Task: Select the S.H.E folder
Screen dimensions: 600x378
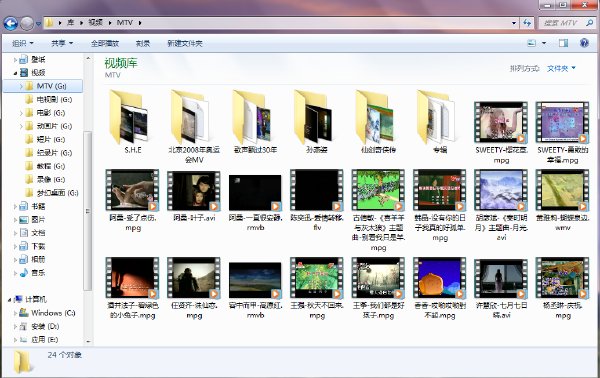Action: click(x=133, y=122)
